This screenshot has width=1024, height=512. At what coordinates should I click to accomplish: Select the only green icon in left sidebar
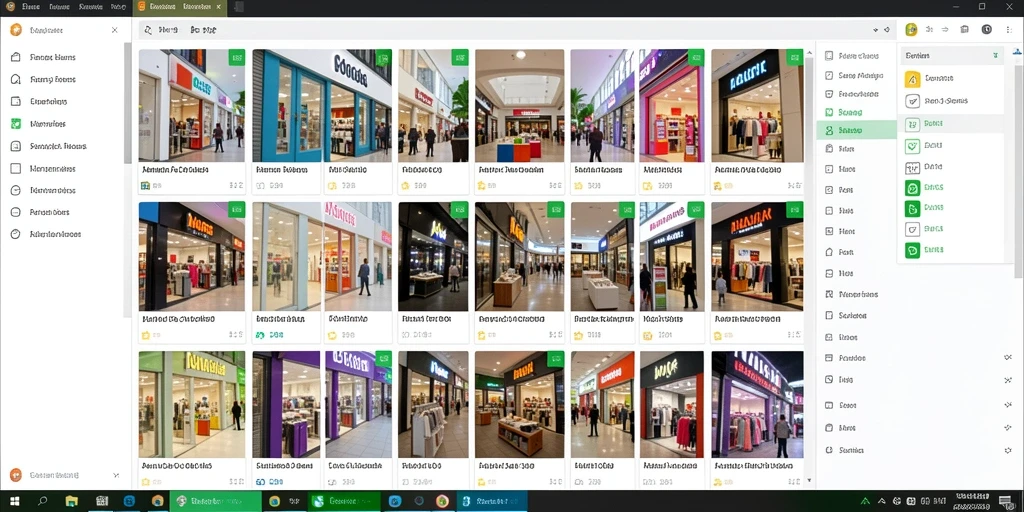pos(16,124)
